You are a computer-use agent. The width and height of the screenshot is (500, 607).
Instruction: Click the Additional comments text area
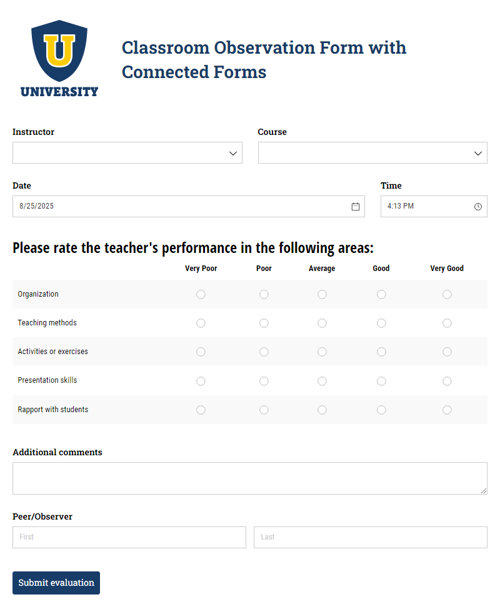tap(250, 478)
